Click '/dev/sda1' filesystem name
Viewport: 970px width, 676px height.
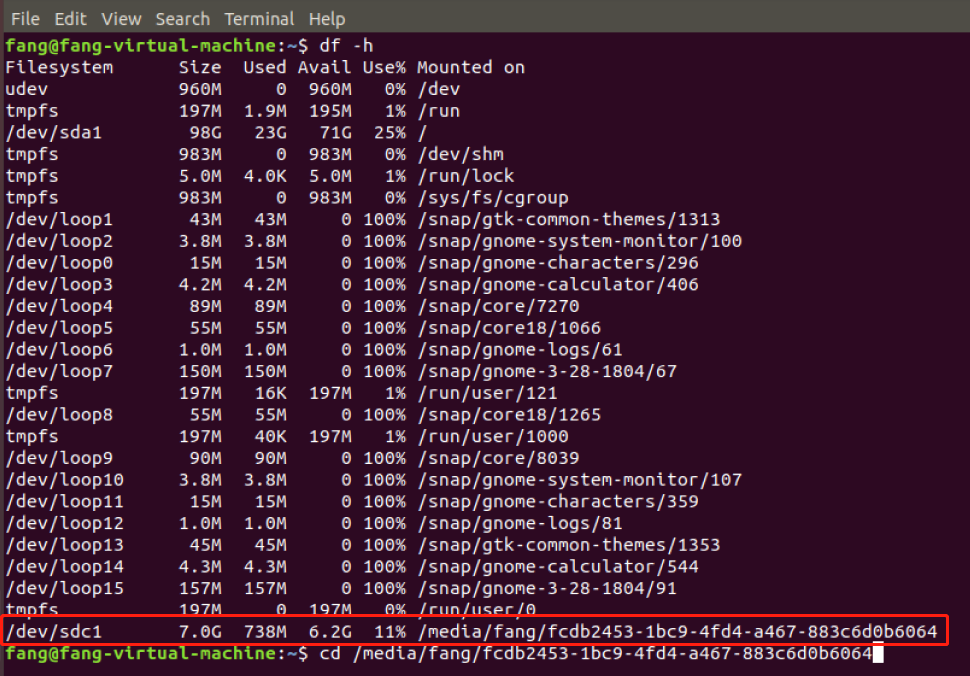pyautogui.click(x=54, y=132)
